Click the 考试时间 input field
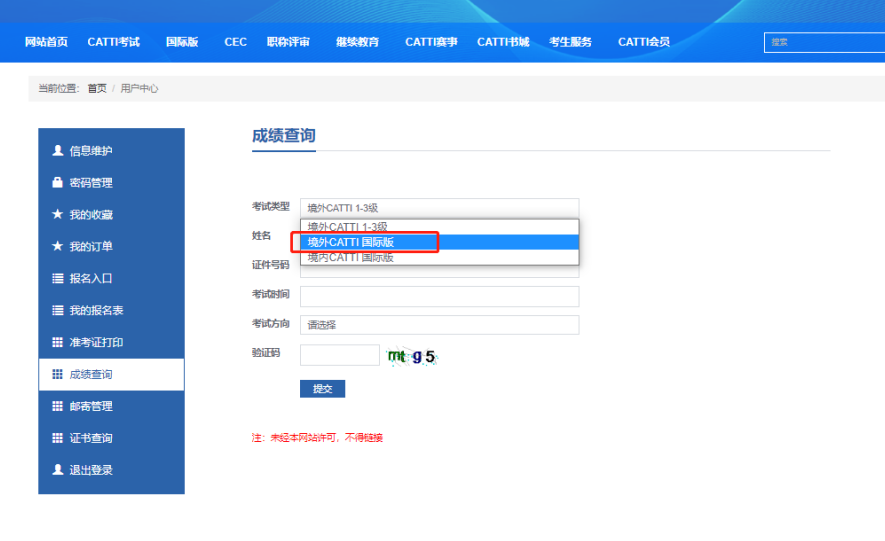The width and height of the screenshot is (885, 541). (439, 296)
